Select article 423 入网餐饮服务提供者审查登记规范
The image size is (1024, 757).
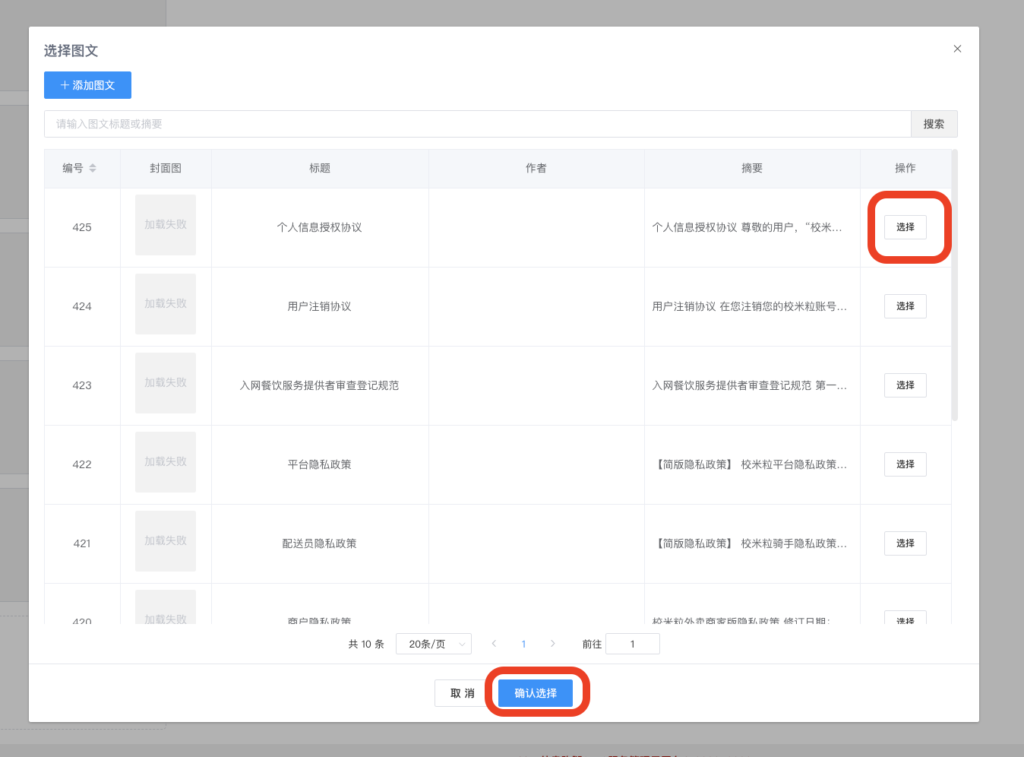[x=905, y=385]
